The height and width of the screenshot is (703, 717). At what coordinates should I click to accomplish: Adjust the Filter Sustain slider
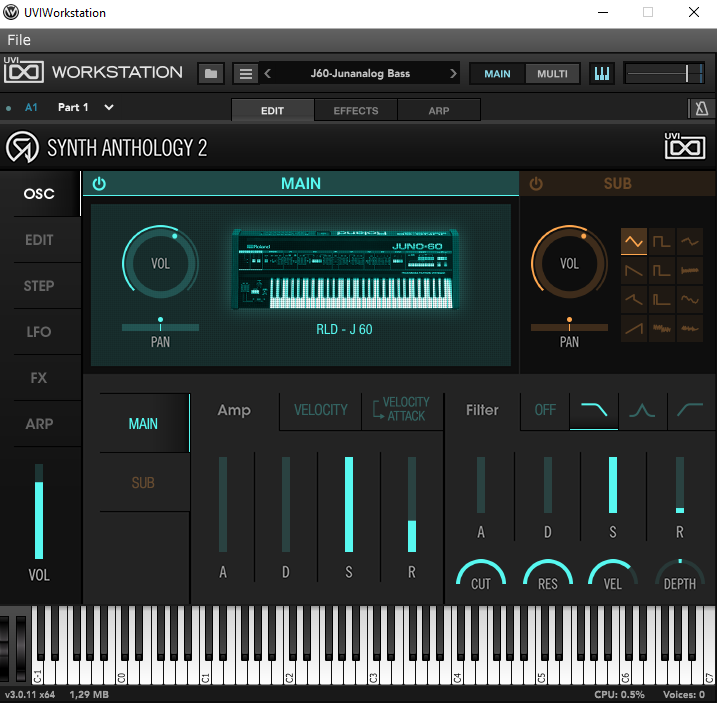coord(613,485)
